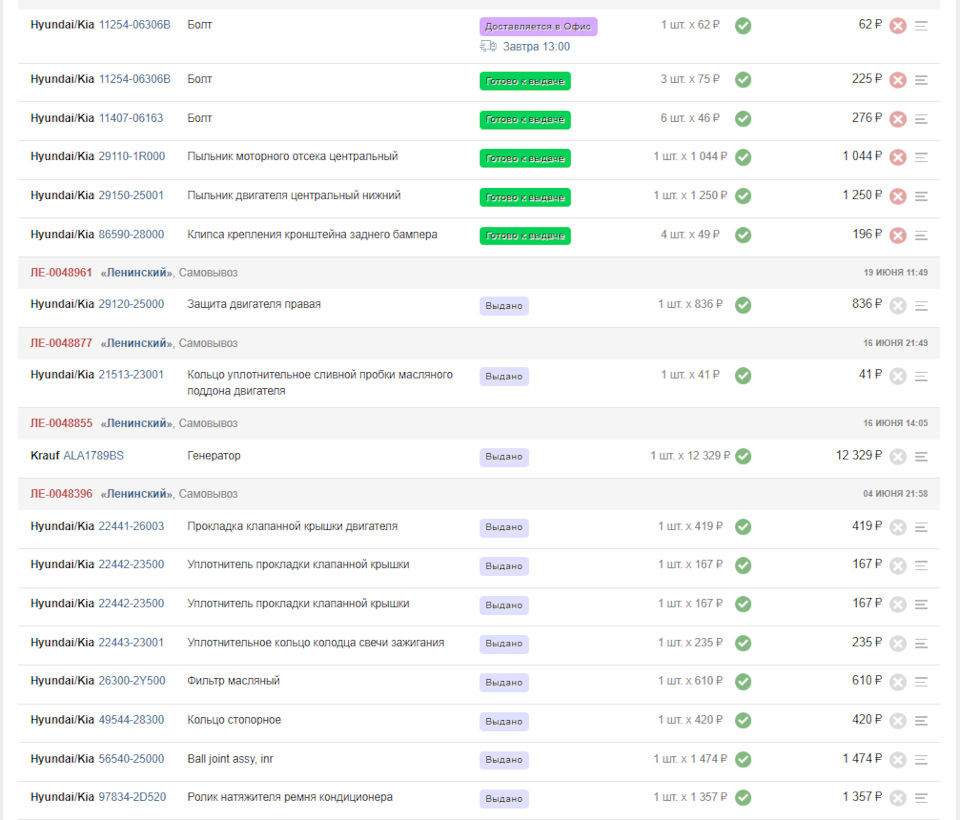This screenshot has height=820, width=960.
Task: Click the Готово к выдаче badge for 29110-1R000
Action: pos(525,158)
